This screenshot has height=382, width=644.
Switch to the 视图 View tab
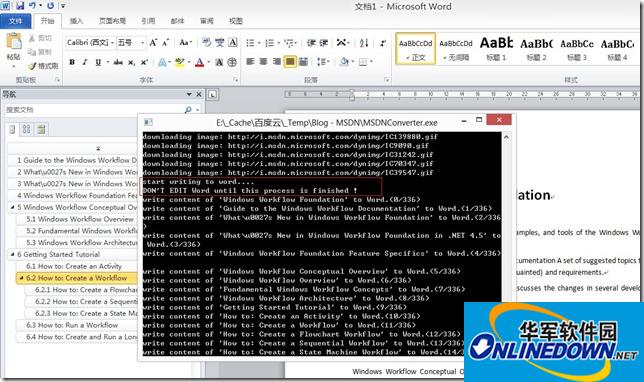pyautogui.click(x=236, y=21)
